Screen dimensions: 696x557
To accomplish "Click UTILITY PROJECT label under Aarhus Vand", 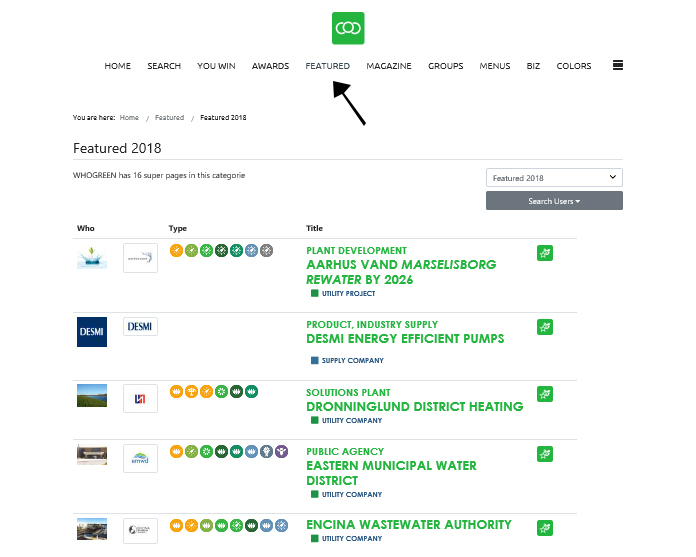I will [348, 293].
